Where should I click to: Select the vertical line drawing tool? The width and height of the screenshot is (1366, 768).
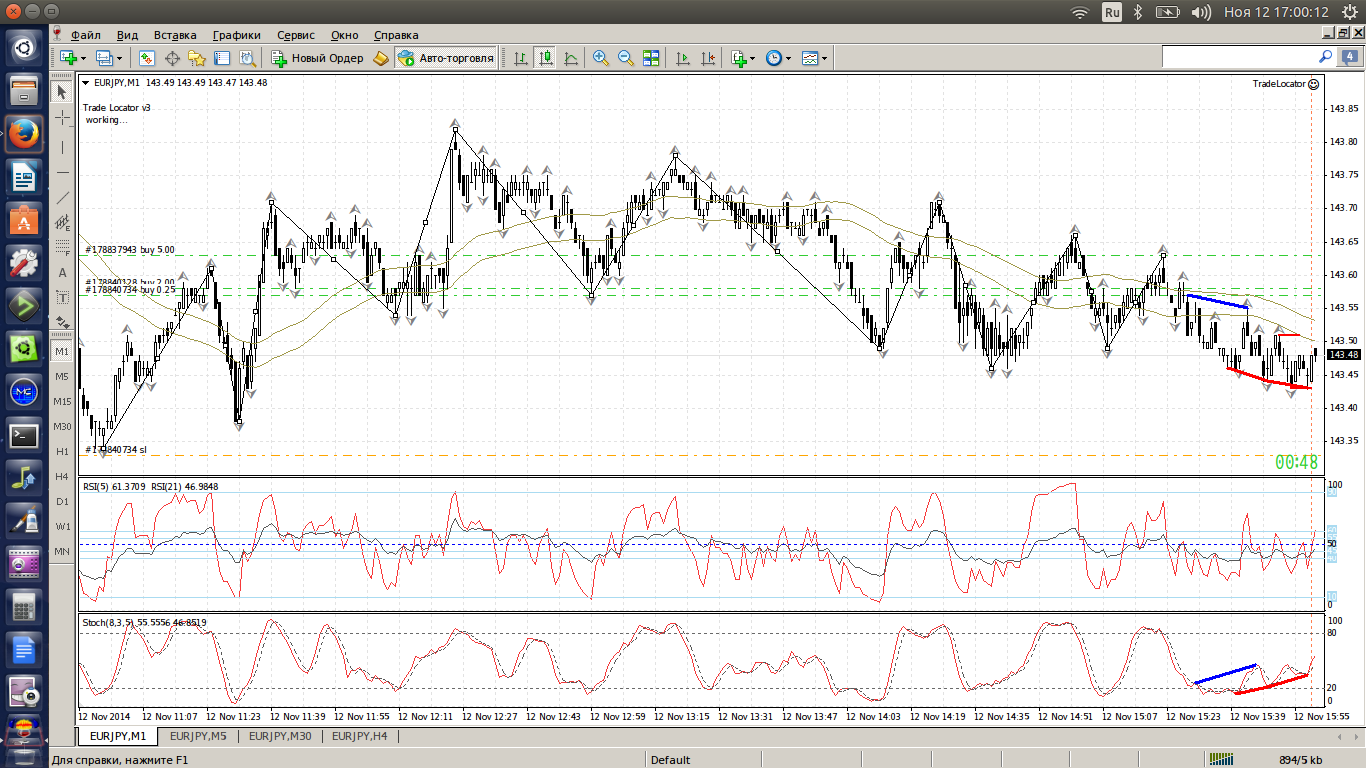point(63,146)
